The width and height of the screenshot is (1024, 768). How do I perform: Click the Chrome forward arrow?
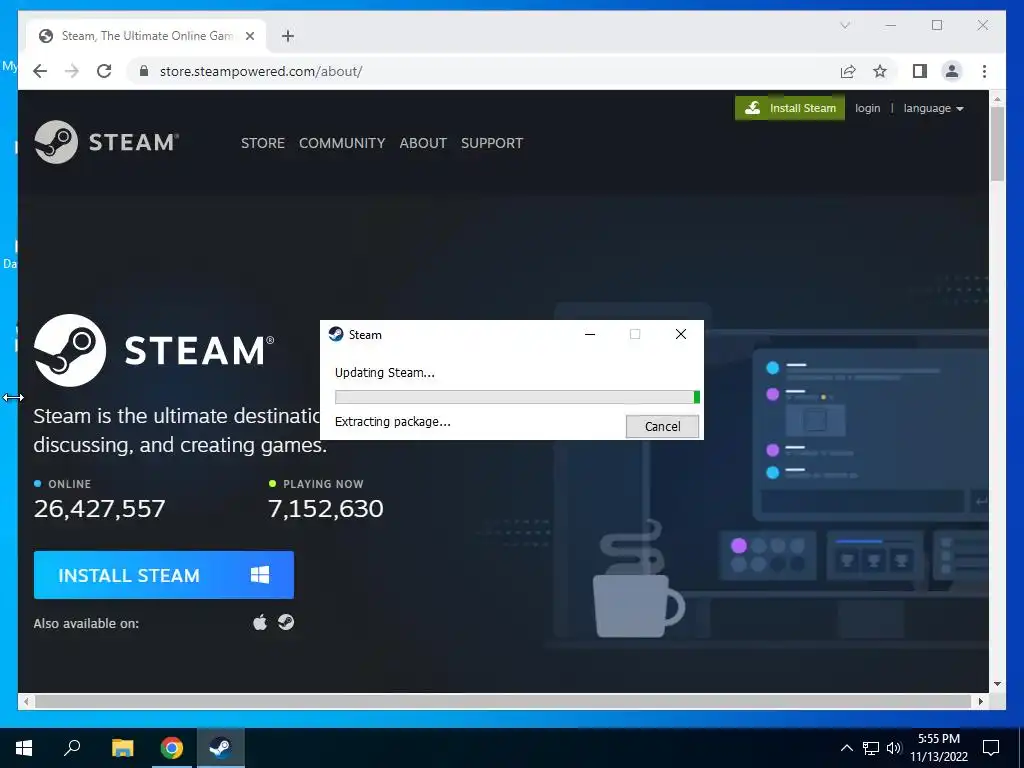[x=72, y=71]
